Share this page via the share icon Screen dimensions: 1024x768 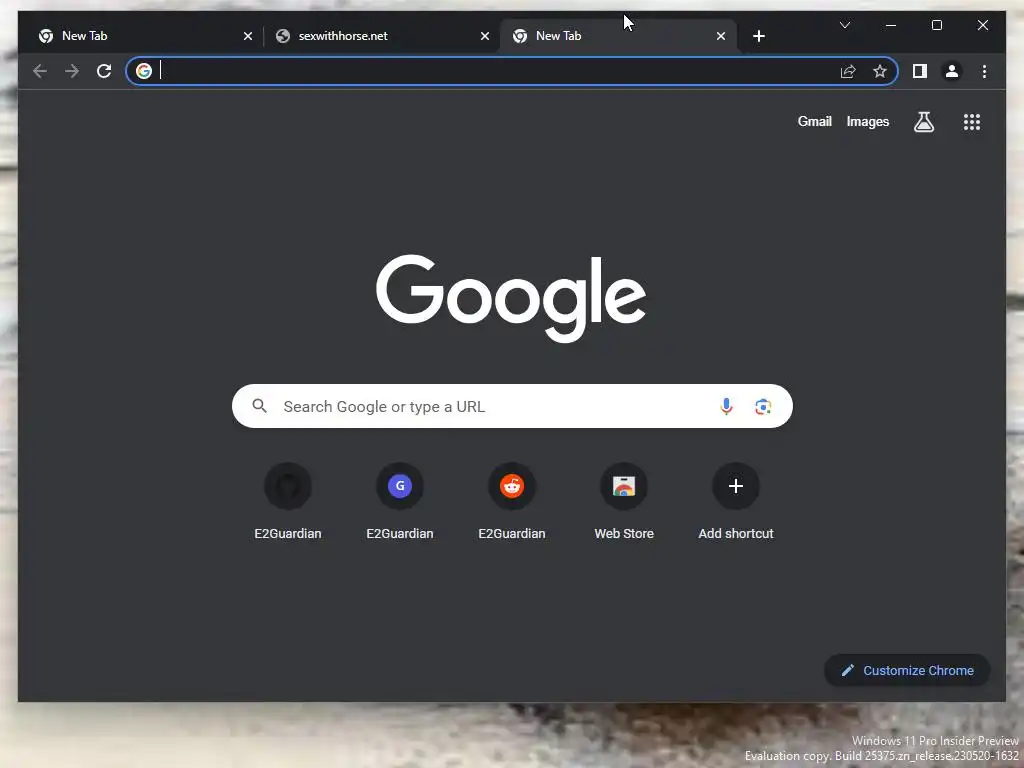(x=848, y=71)
